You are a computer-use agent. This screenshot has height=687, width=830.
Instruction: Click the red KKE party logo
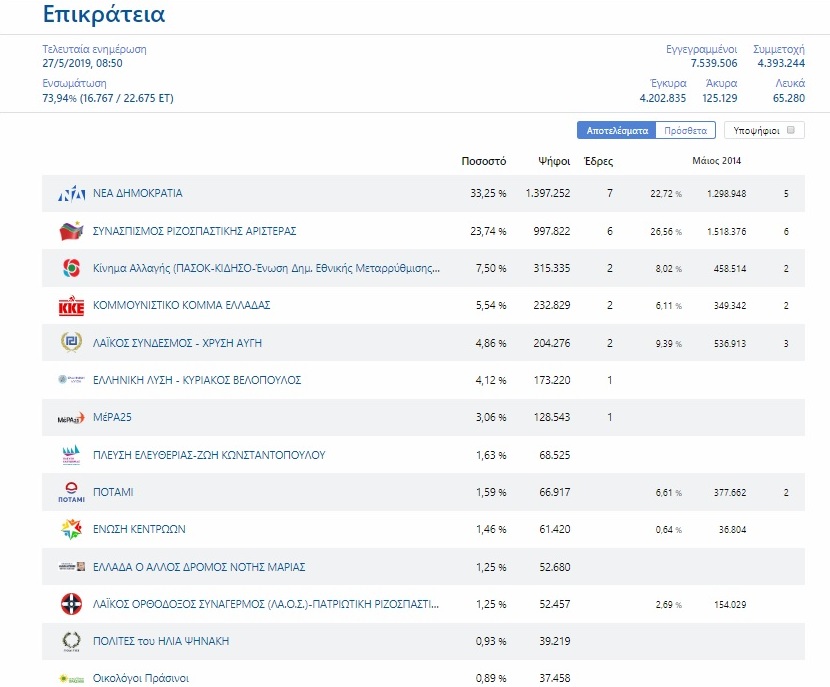coord(71,305)
